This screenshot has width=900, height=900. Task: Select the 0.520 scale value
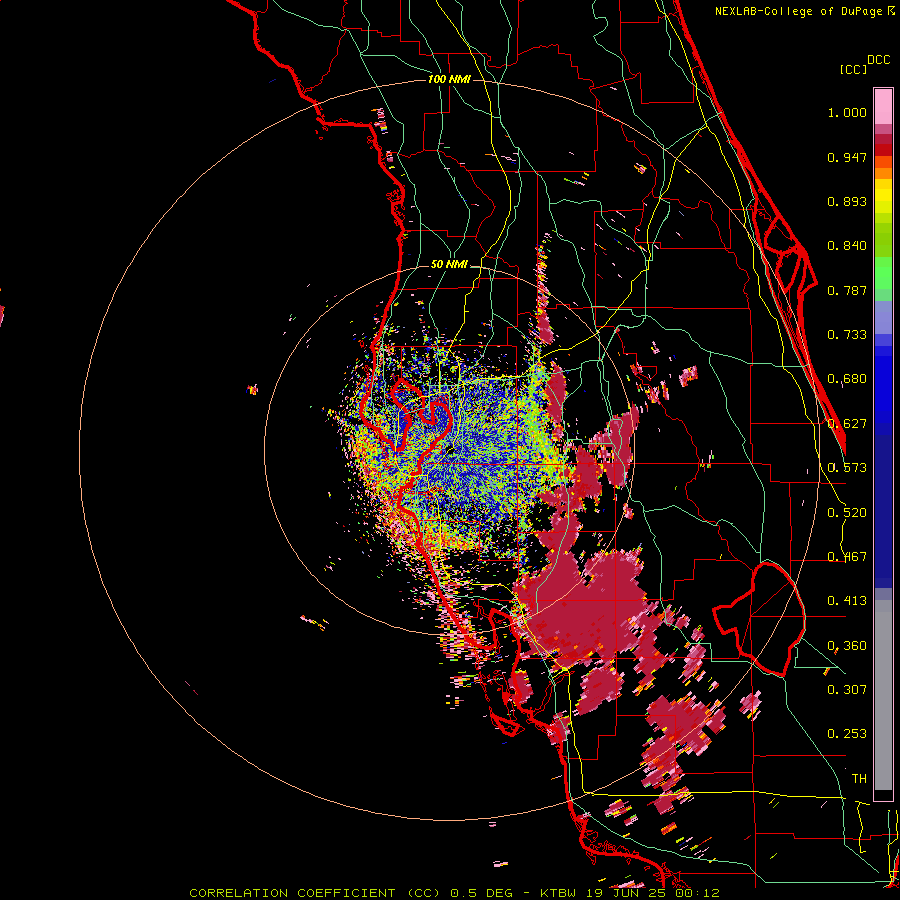(847, 513)
